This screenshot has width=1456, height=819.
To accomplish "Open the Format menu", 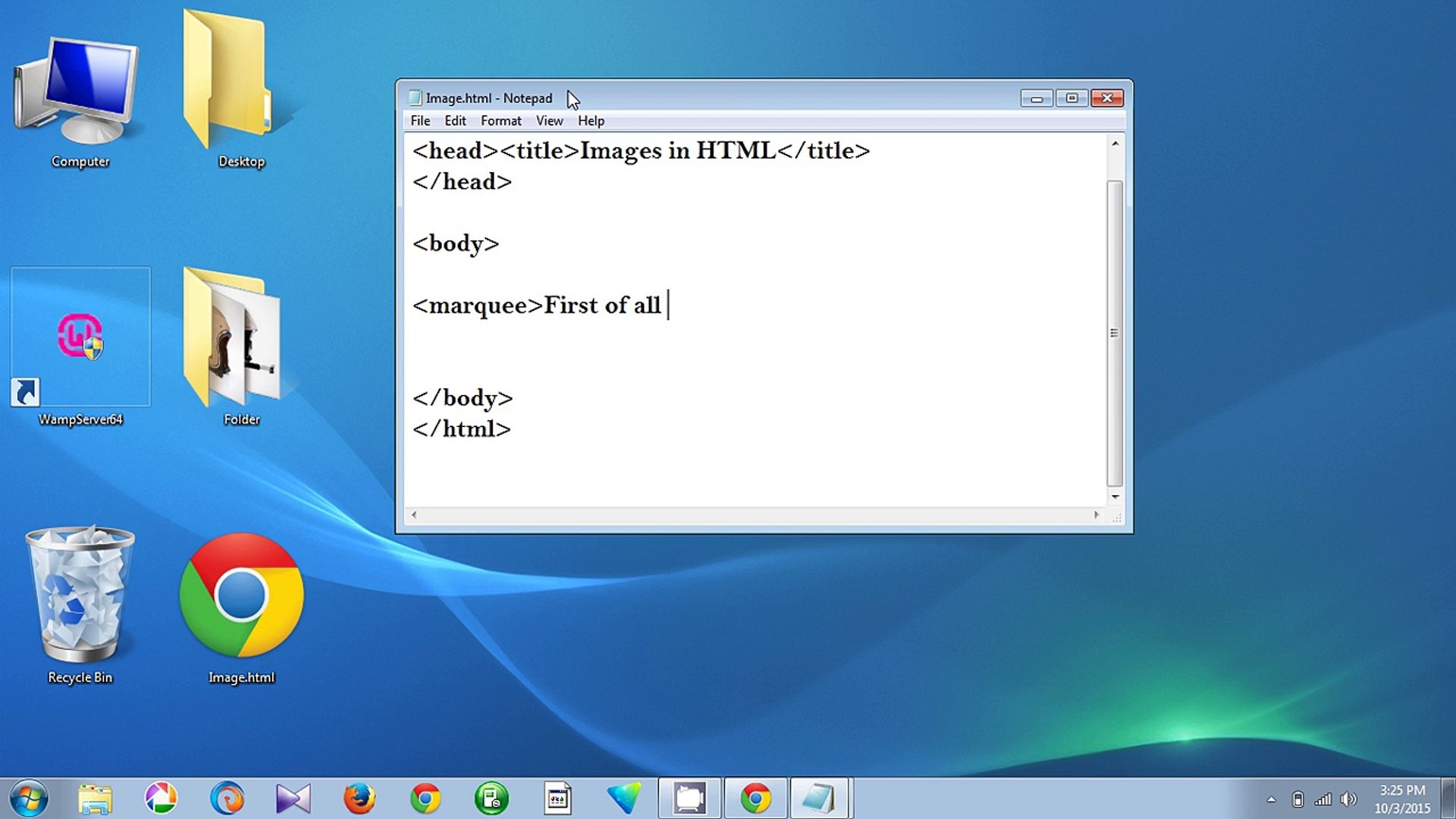I will pyautogui.click(x=500, y=121).
